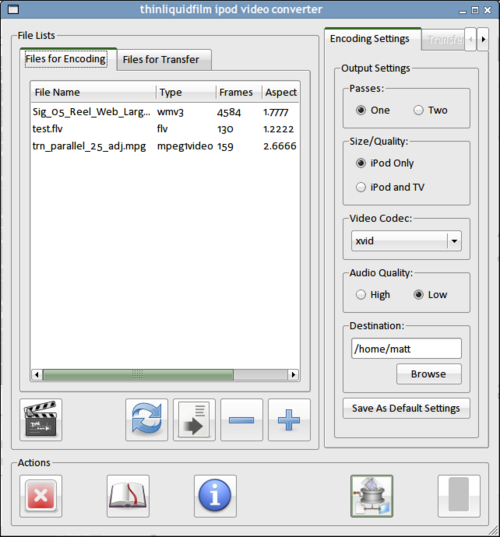Select the Sig_05_Reel_Web_Larg... file row

(x=165, y=112)
